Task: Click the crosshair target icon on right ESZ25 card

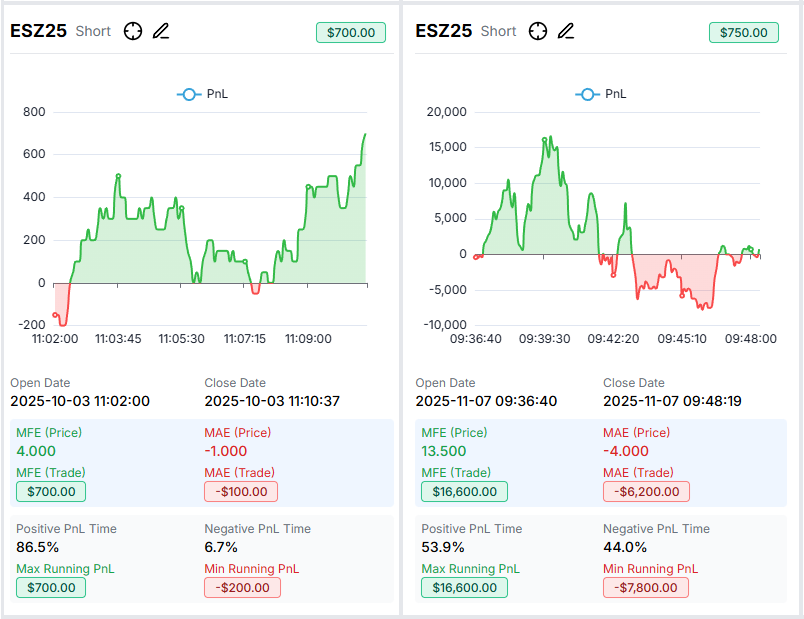Action: (x=538, y=31)
